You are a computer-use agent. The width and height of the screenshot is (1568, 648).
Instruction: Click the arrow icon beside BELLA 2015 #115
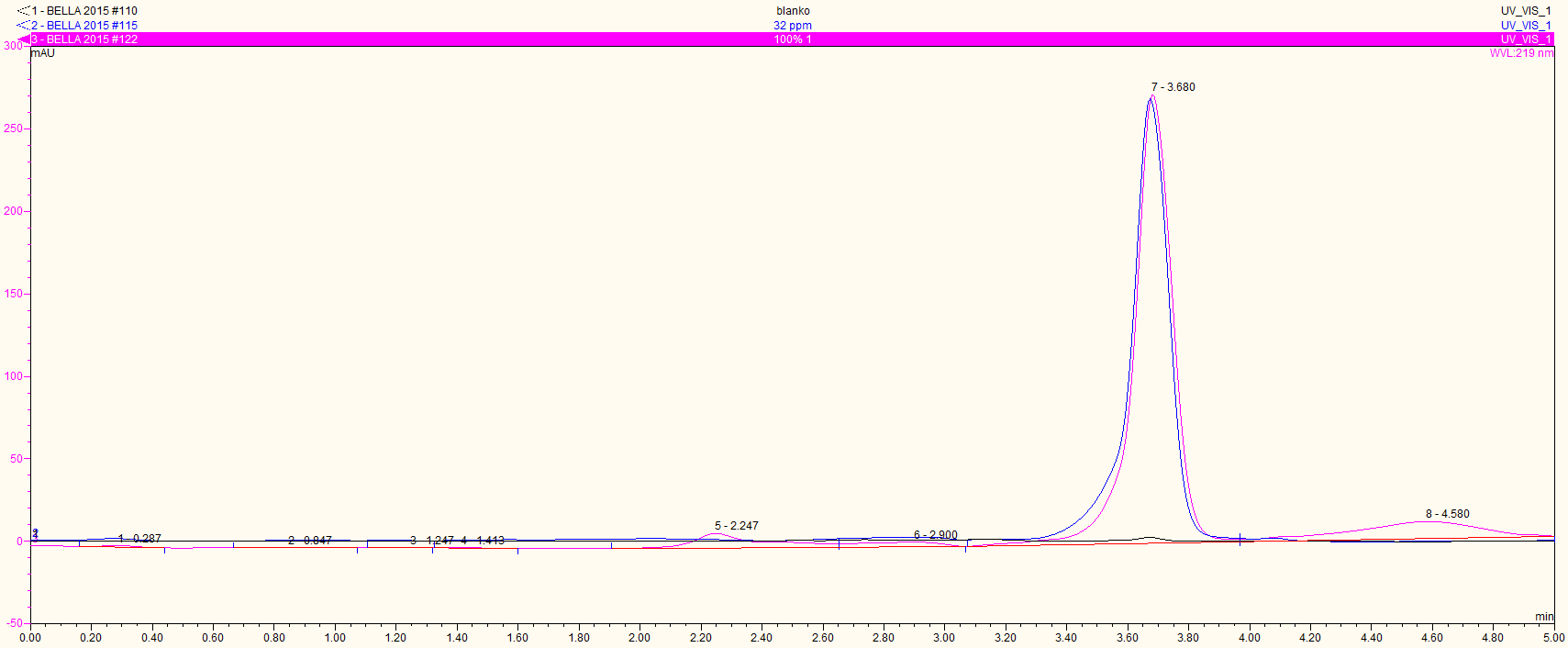[23, 26]
